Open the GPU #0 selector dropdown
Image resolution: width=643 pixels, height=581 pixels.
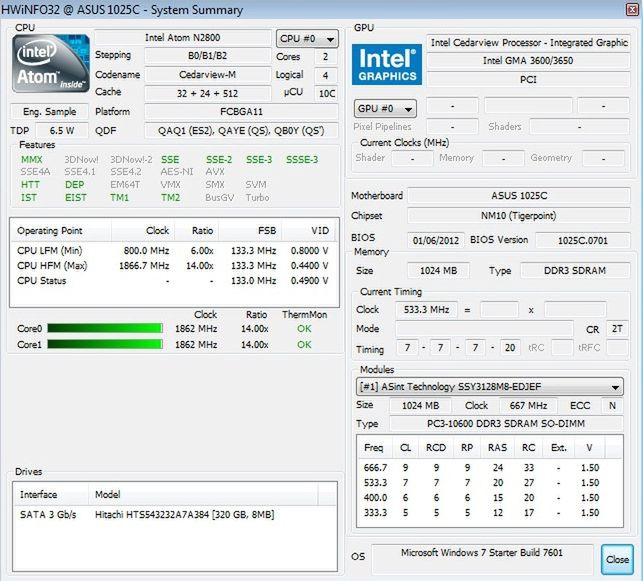click(x=385, y=109)
